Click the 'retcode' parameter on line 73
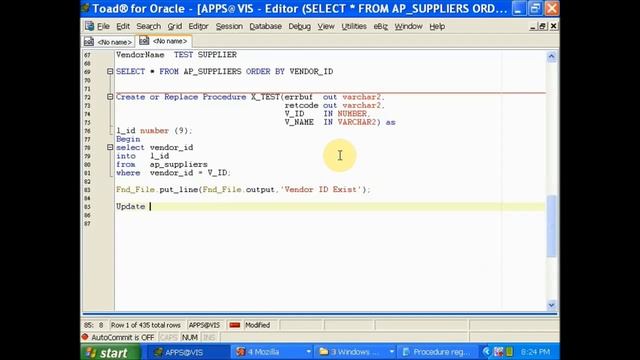Image resolution: width=640 pixels, height=360 pixels. pyautogui.click(x=301, y=105)
